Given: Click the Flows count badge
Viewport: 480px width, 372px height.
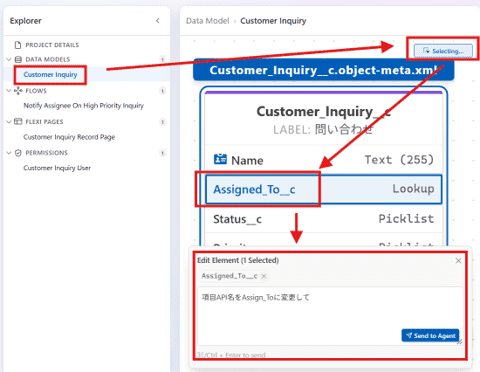Looking at the screenshot, I should coord(162,91).
